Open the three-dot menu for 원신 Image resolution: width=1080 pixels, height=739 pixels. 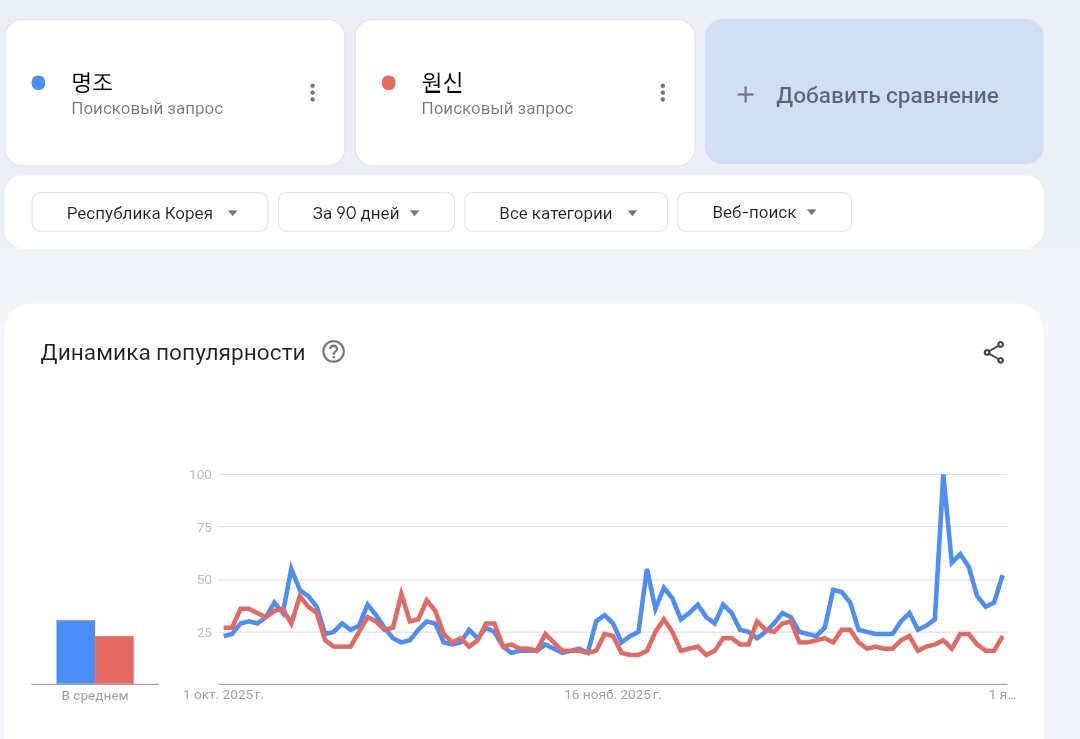tap(662, 93)
